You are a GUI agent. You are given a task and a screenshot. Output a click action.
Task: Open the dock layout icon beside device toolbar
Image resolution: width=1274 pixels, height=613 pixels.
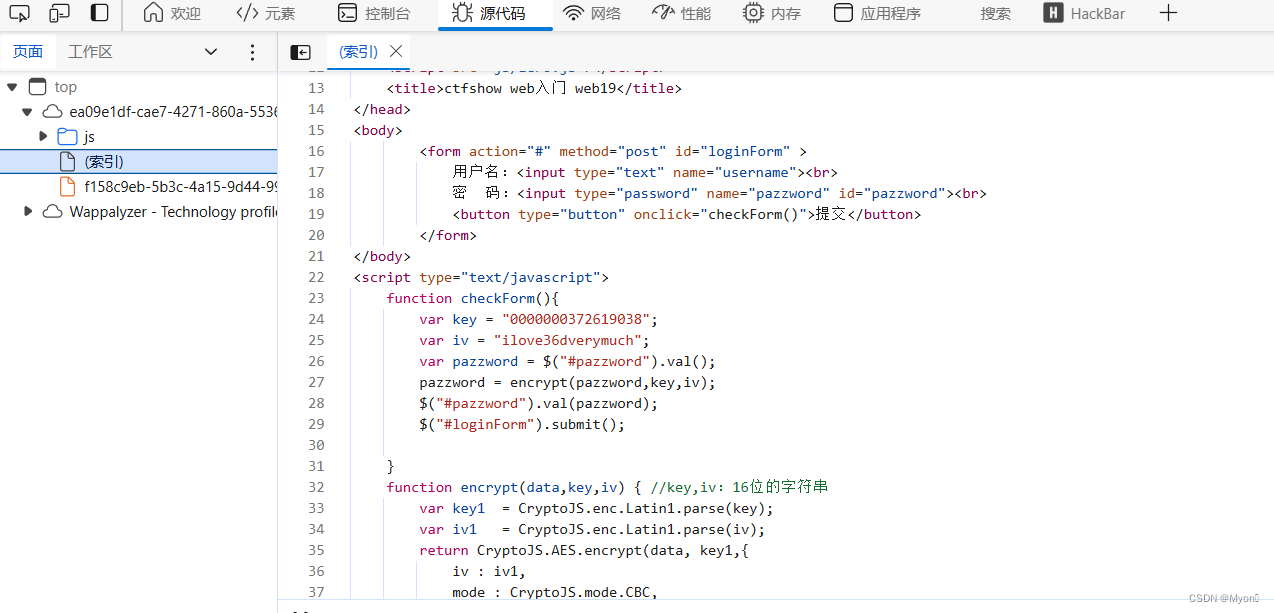97,14
